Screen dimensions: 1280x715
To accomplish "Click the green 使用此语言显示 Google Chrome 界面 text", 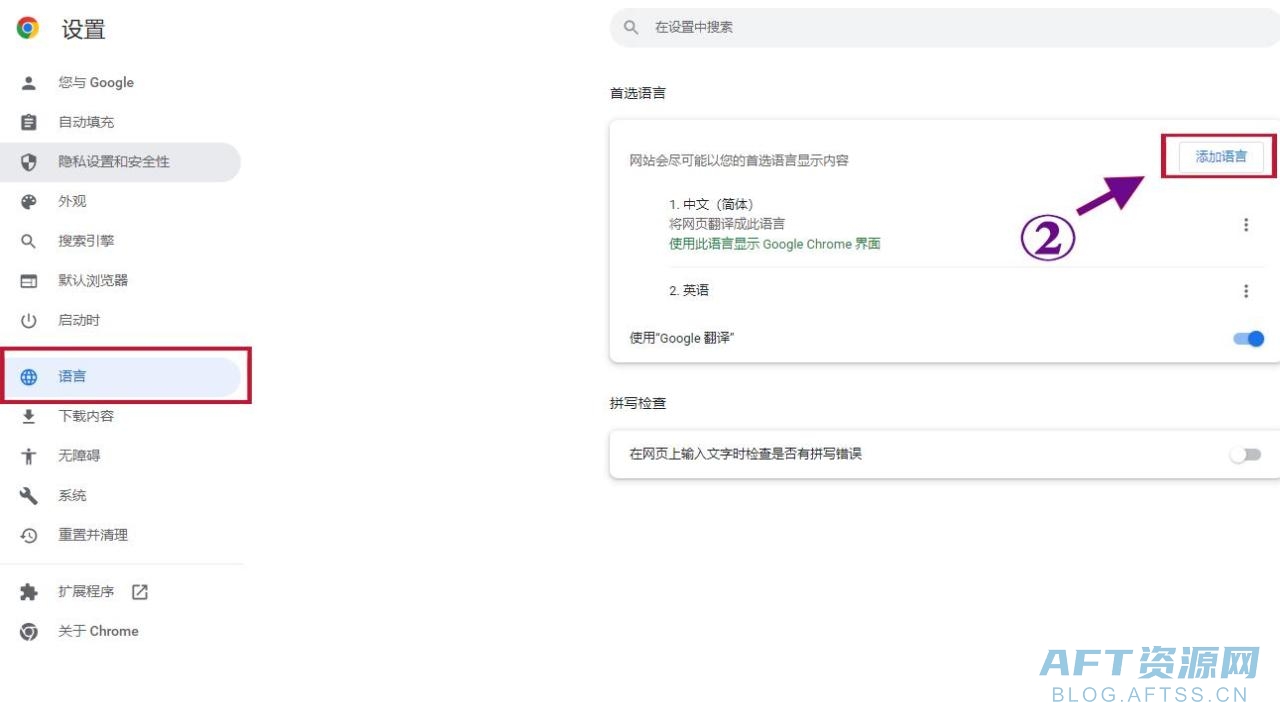I will pyautogui.click(x=775, y=244).
